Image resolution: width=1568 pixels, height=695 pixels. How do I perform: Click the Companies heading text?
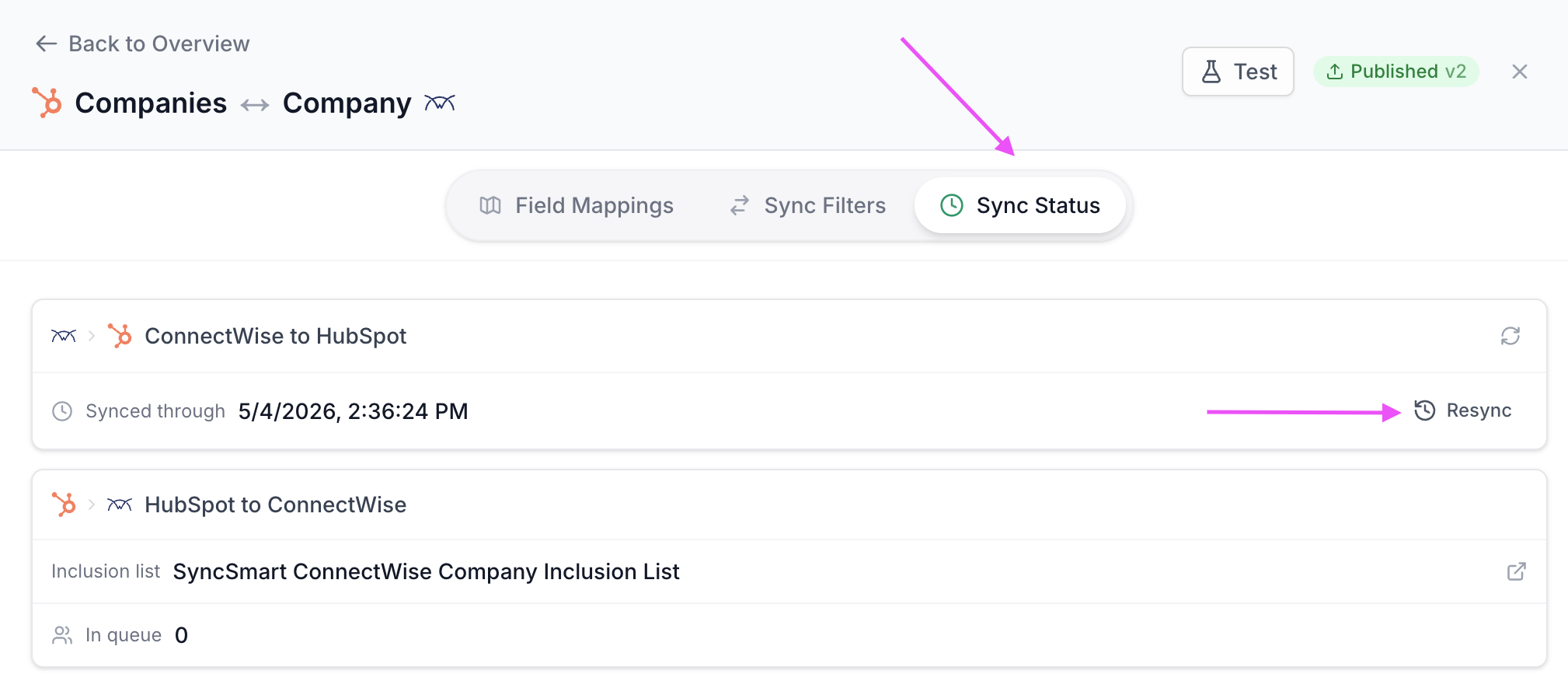151,103
